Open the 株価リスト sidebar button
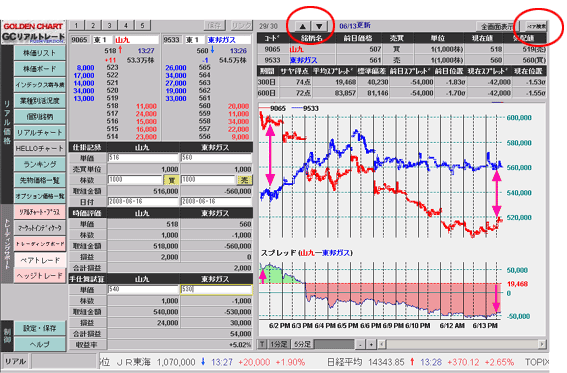This screenshot has height=373, width=567. pyautogui.click(x=40, y=53)
